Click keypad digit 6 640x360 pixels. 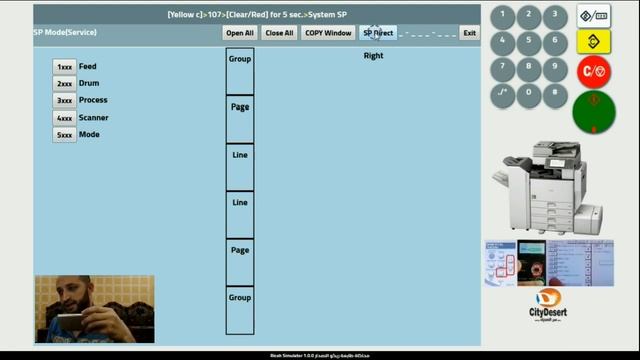pyautogui.click(x=555, y=43)
